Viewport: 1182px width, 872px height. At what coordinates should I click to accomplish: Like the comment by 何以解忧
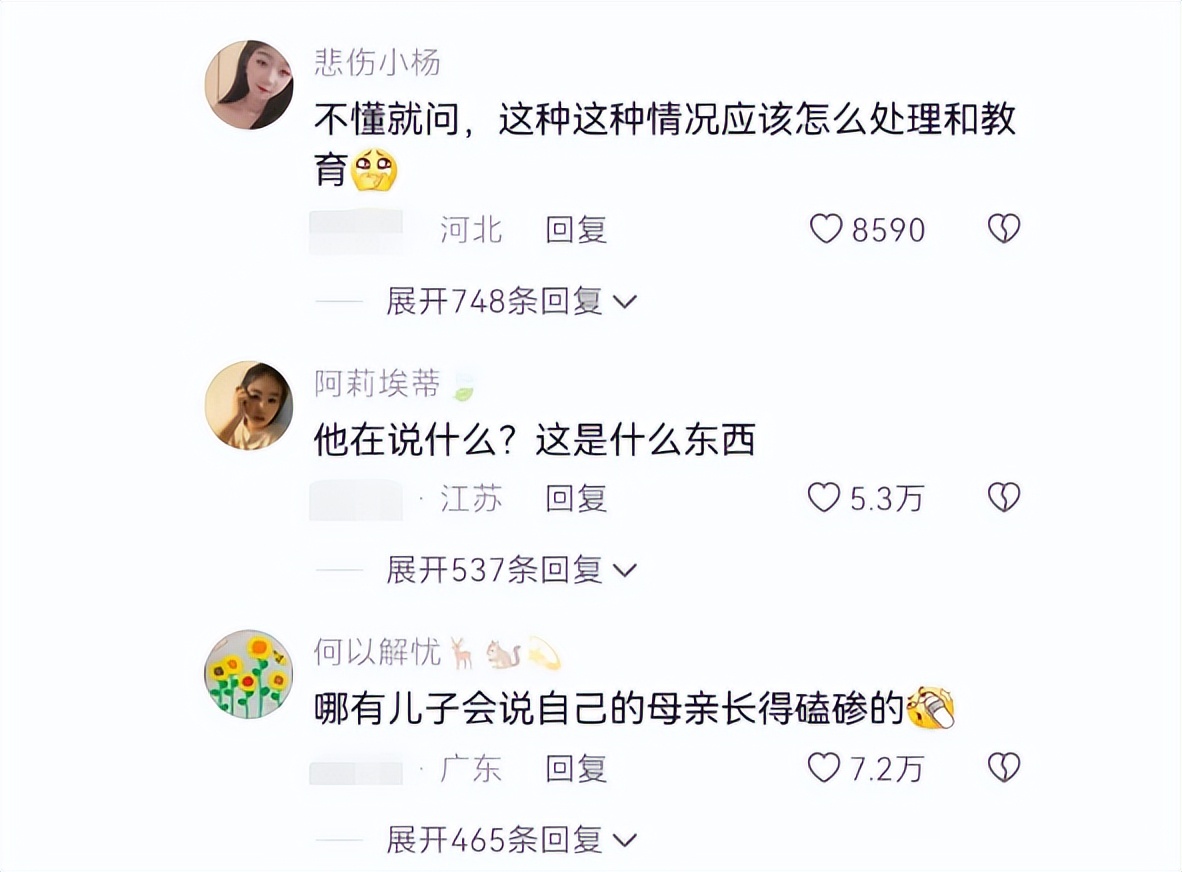823,768
